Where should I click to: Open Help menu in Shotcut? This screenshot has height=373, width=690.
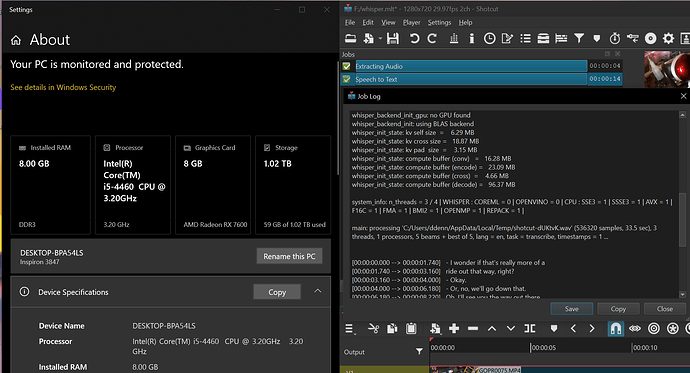(x=465, y=22)
